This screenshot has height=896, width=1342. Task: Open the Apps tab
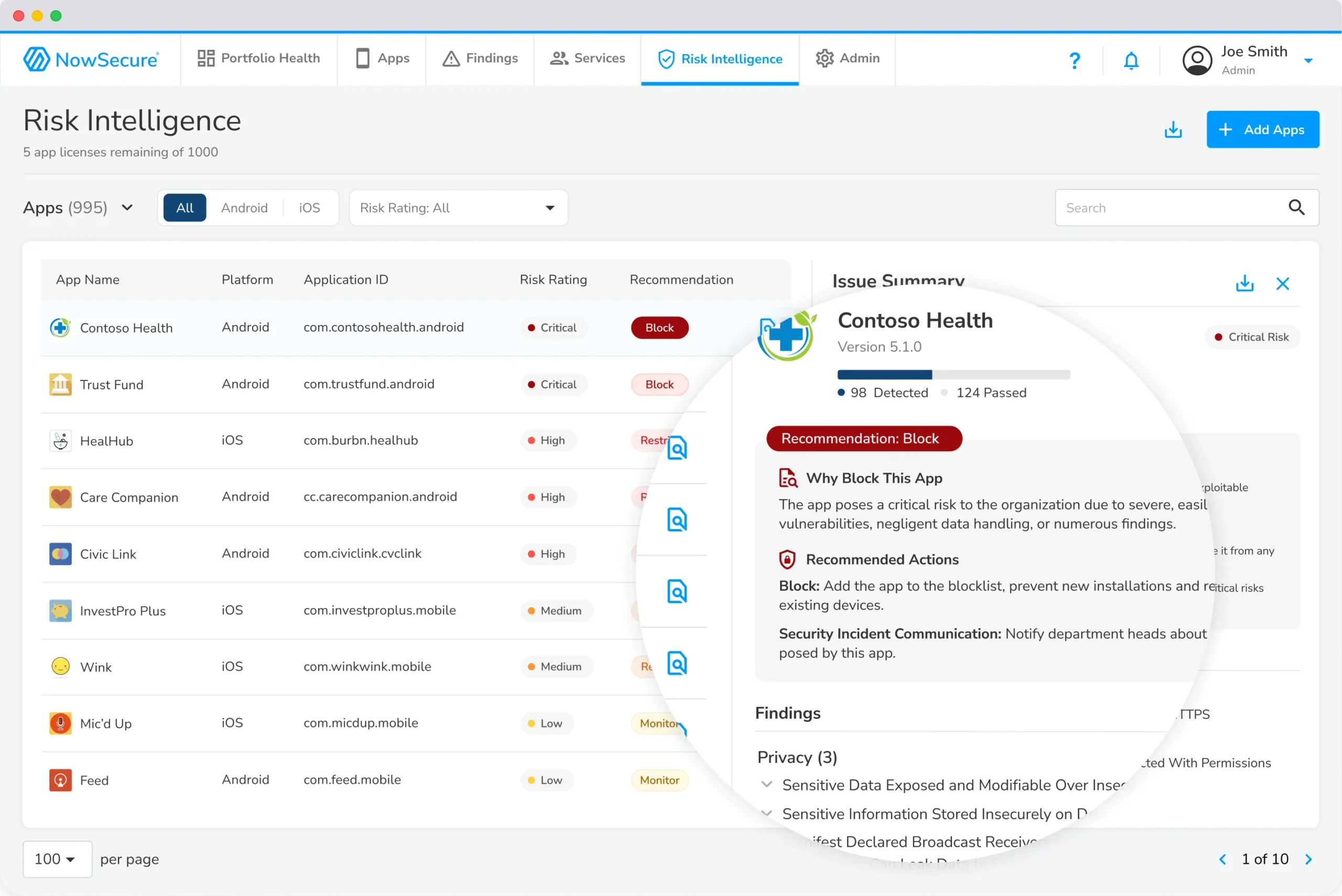(x=382, y=58)
